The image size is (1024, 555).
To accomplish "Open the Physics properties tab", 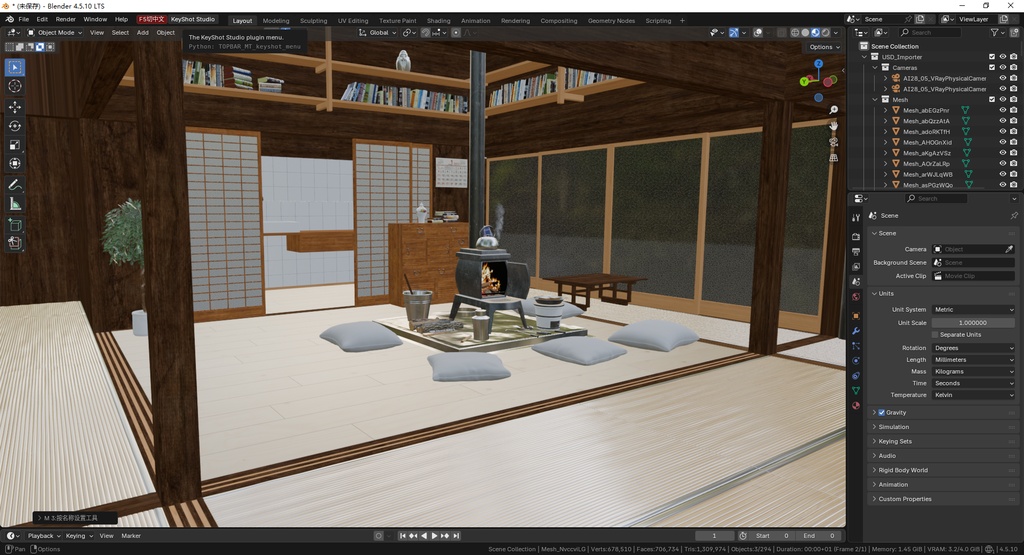I will click(856, 360).
